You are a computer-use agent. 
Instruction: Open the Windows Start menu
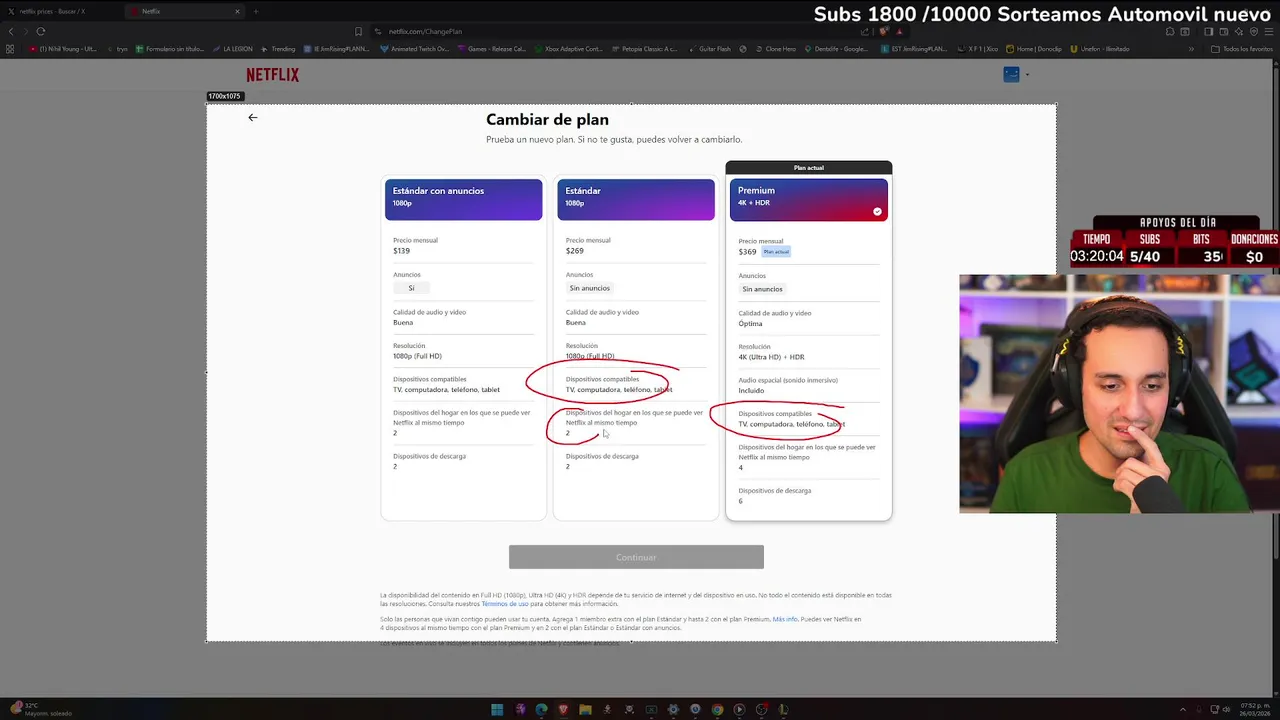point(497,710)
